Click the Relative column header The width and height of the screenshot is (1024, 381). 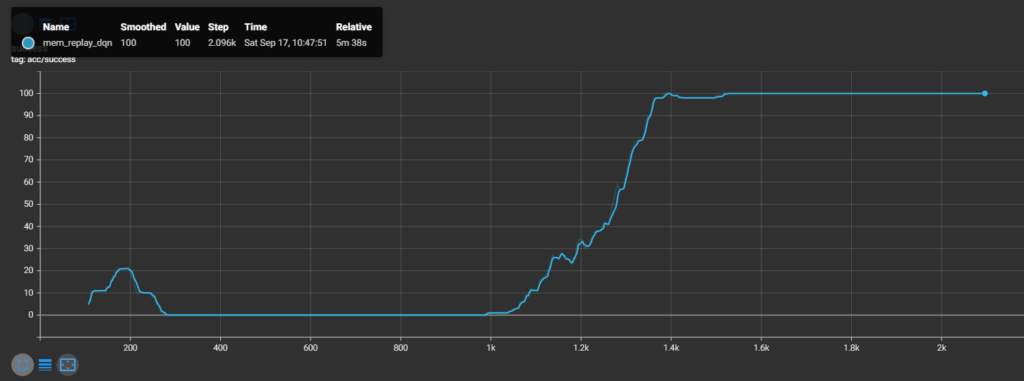[x=354, y=27]
